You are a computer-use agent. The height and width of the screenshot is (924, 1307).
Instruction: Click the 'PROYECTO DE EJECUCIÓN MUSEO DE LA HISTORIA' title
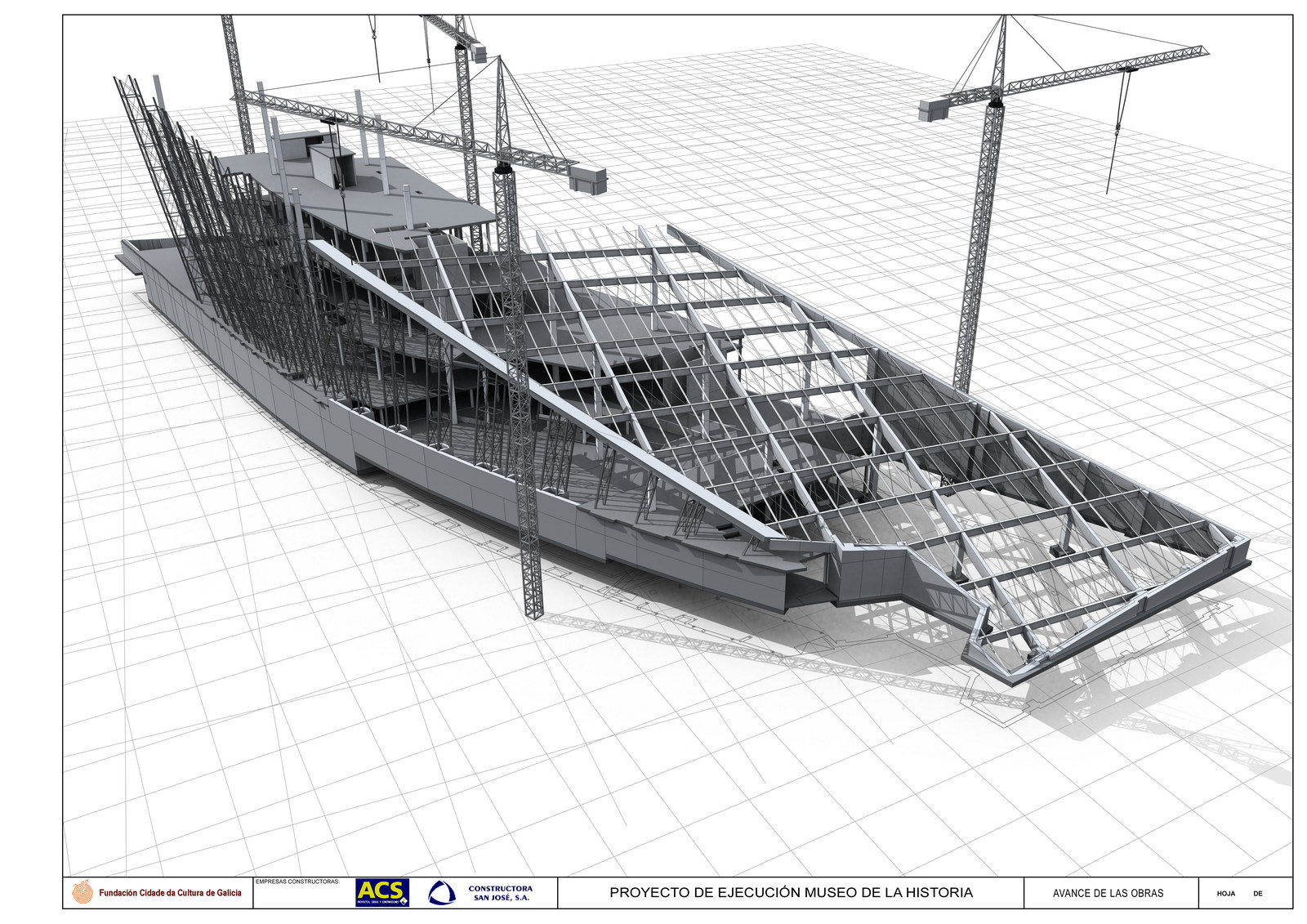pyautogui.click(x=791, y=893)
